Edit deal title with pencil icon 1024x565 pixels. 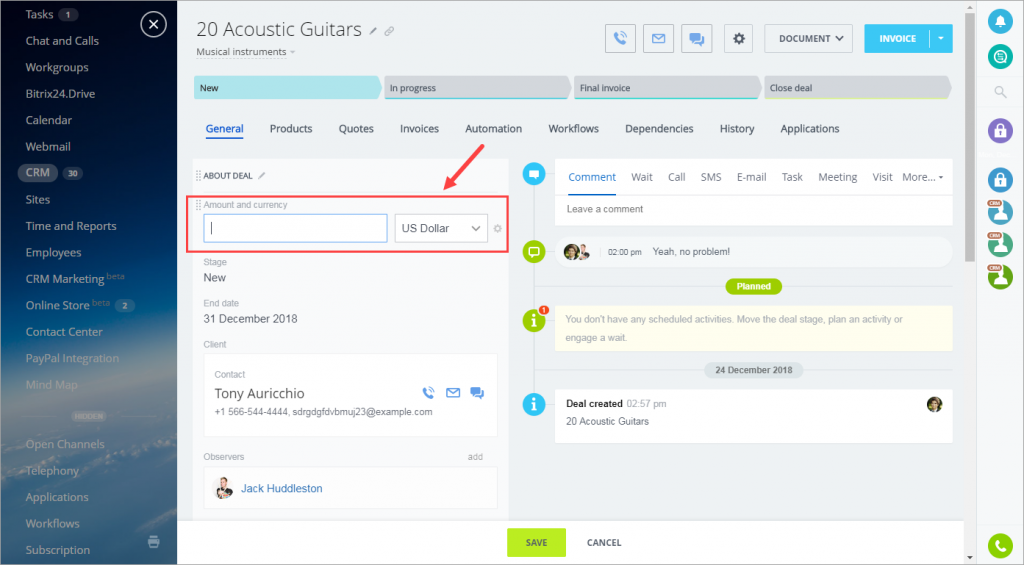(373, 31)
